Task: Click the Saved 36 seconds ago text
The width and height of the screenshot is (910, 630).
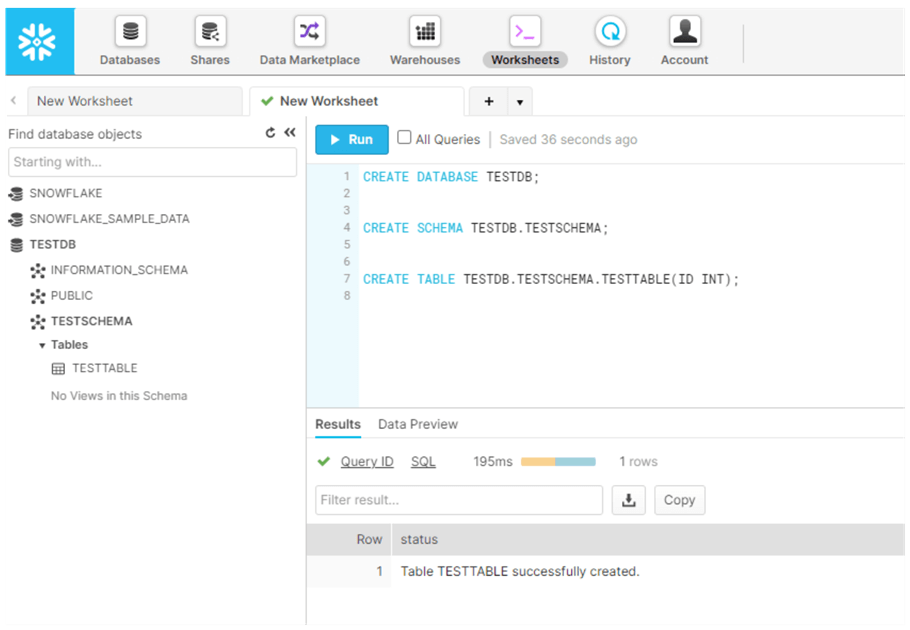Action: click(x=568, y=140)
